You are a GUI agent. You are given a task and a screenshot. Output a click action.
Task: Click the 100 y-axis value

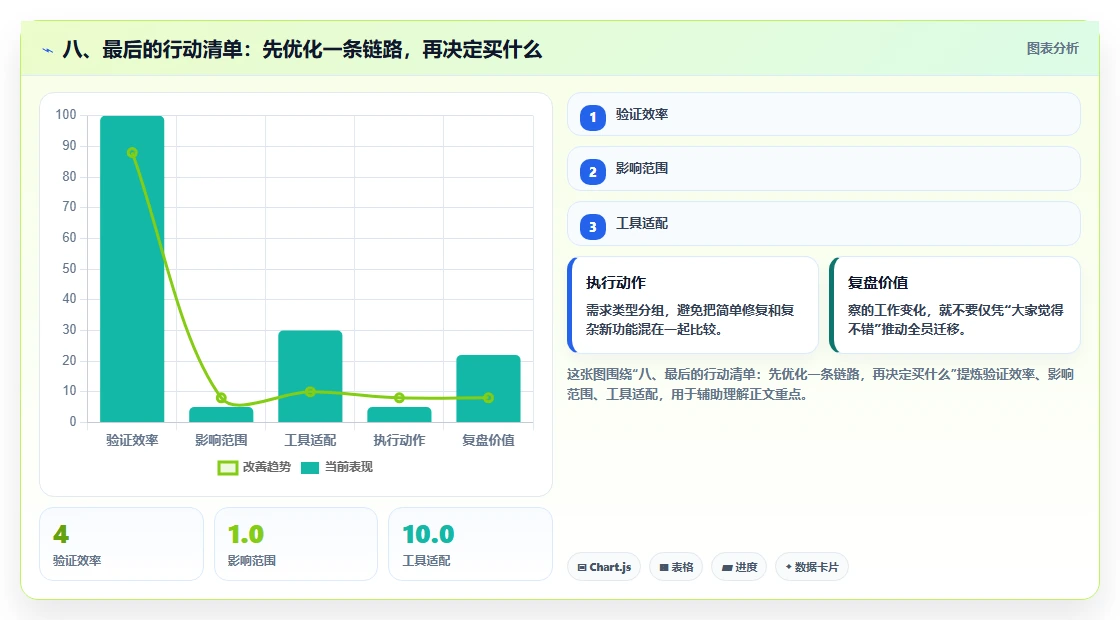pyautogui.click(x=66, y=115)
